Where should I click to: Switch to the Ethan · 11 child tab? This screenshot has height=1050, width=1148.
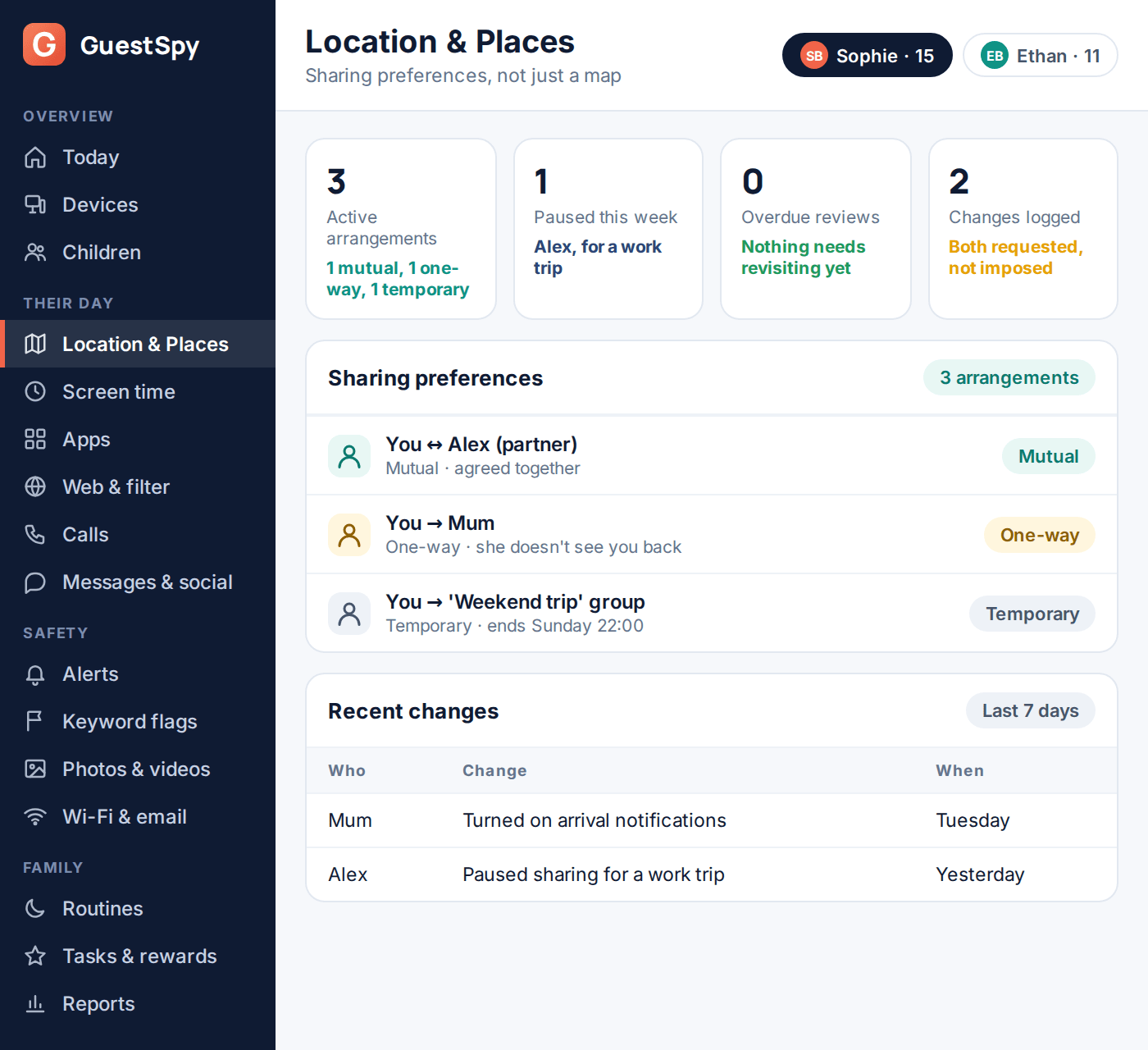pos(1041,56)
